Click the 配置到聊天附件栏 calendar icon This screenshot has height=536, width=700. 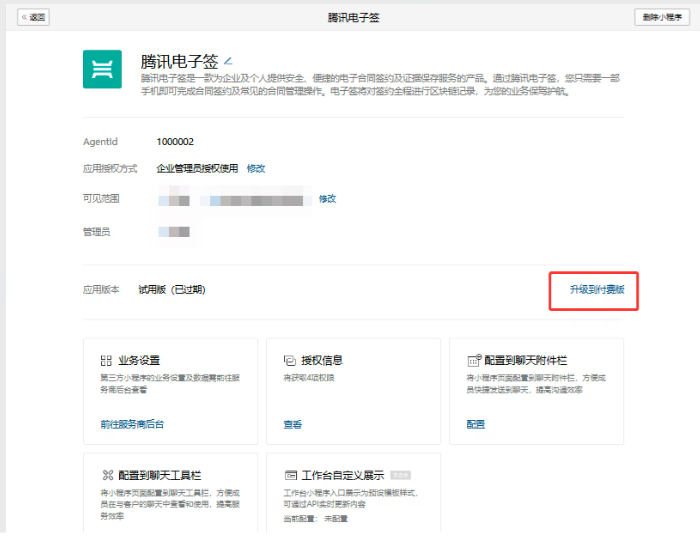point(474,360)
